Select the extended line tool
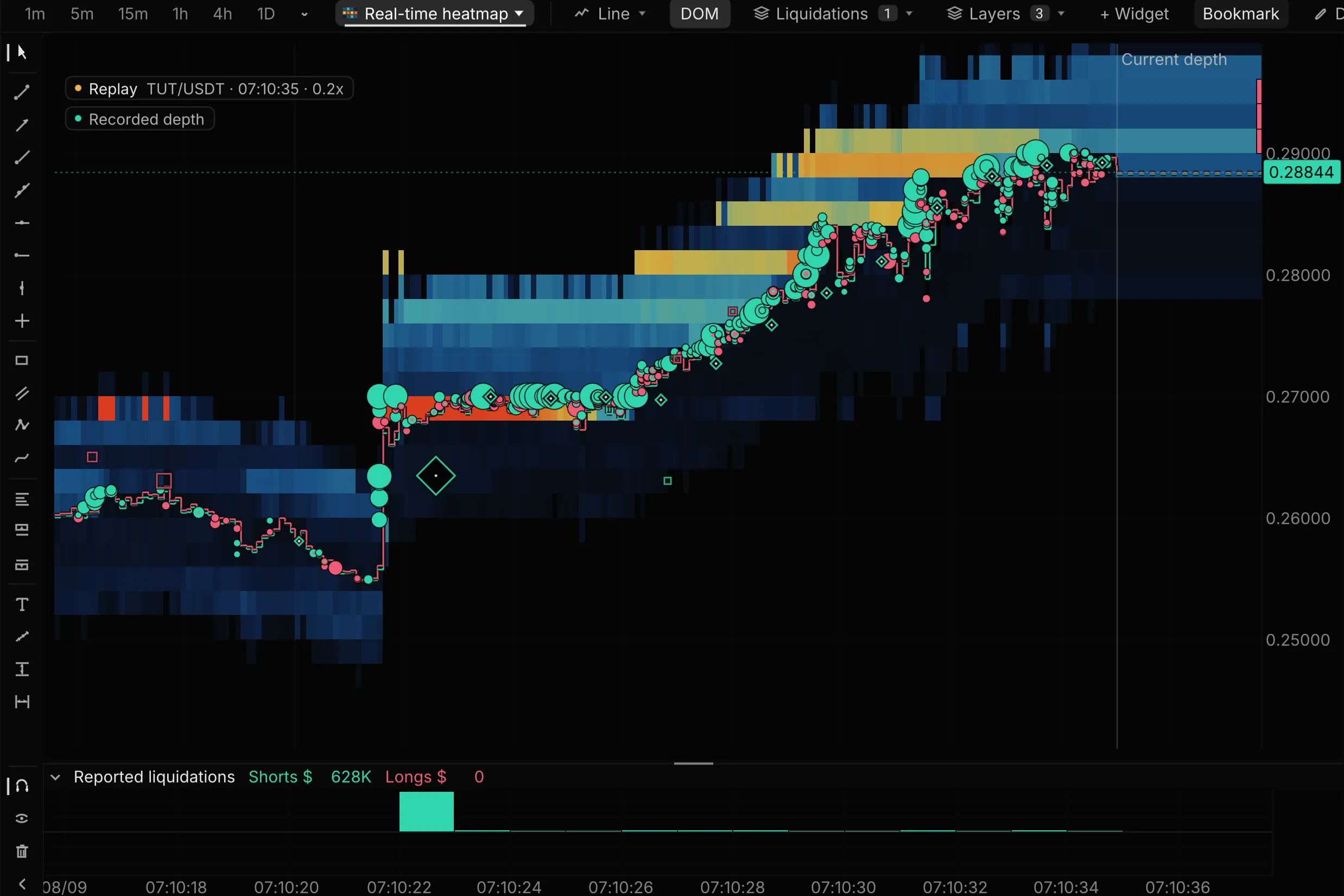This screenshot has width=1344, height=896. [x=22, y=190]
